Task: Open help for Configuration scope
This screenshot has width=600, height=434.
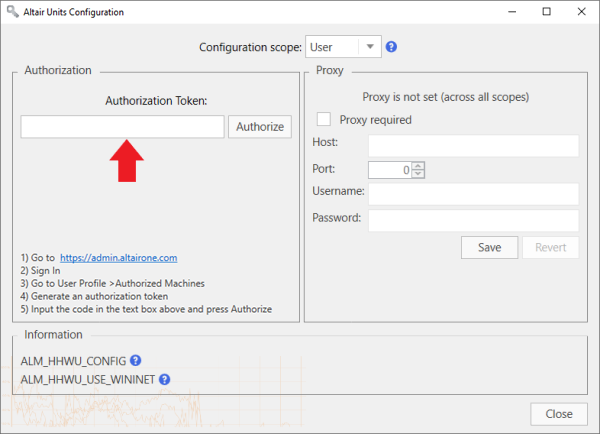Action: (x=391, y=47)
